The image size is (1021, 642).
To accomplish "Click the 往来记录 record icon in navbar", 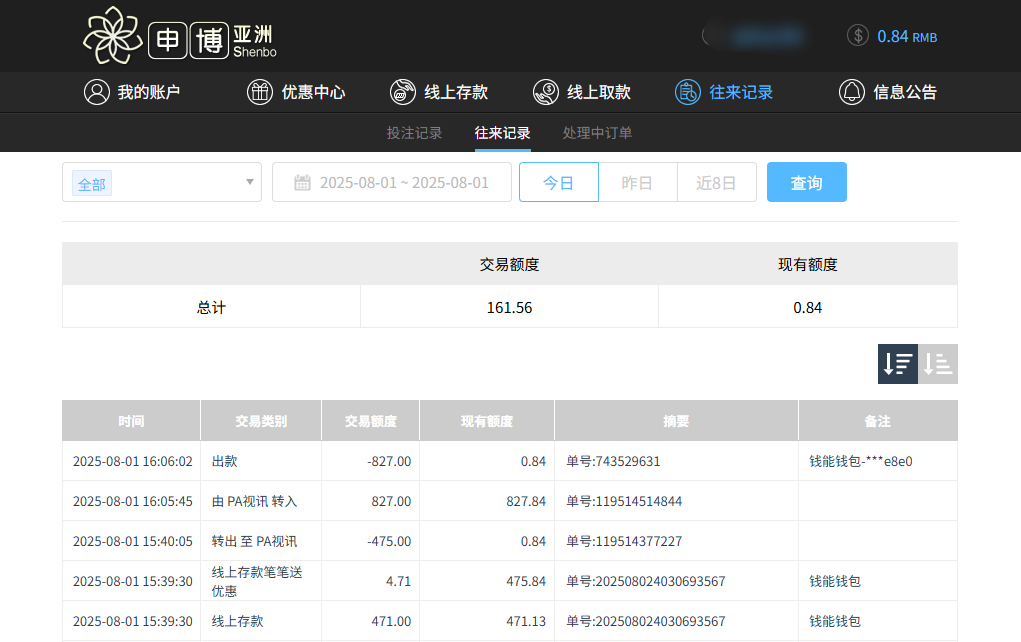I will pos(687,92).
